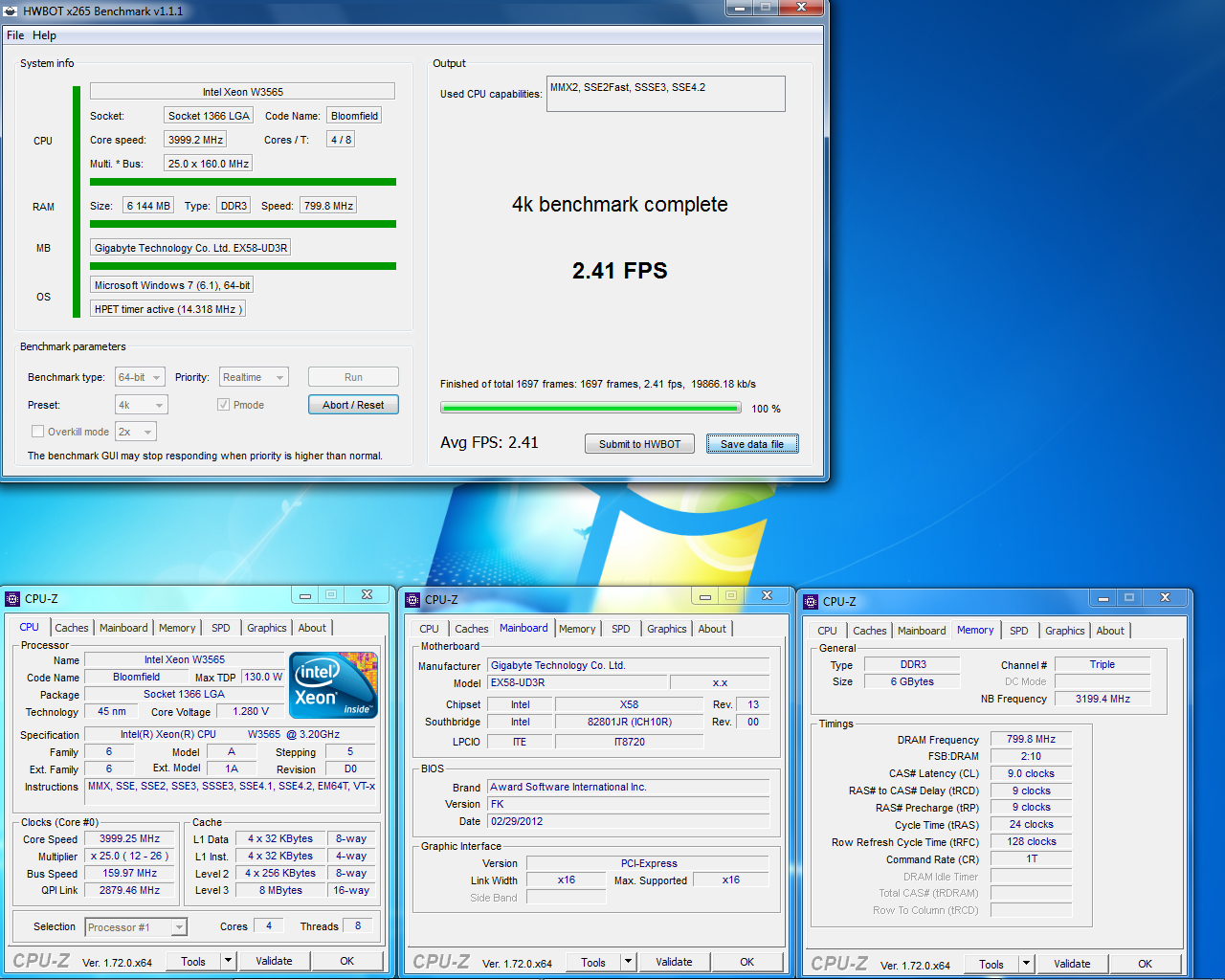This screenshot has width=1225, height=980.
Task: Click the CPU-Z icon in Mainboard window title
Action: click(412, 600)
